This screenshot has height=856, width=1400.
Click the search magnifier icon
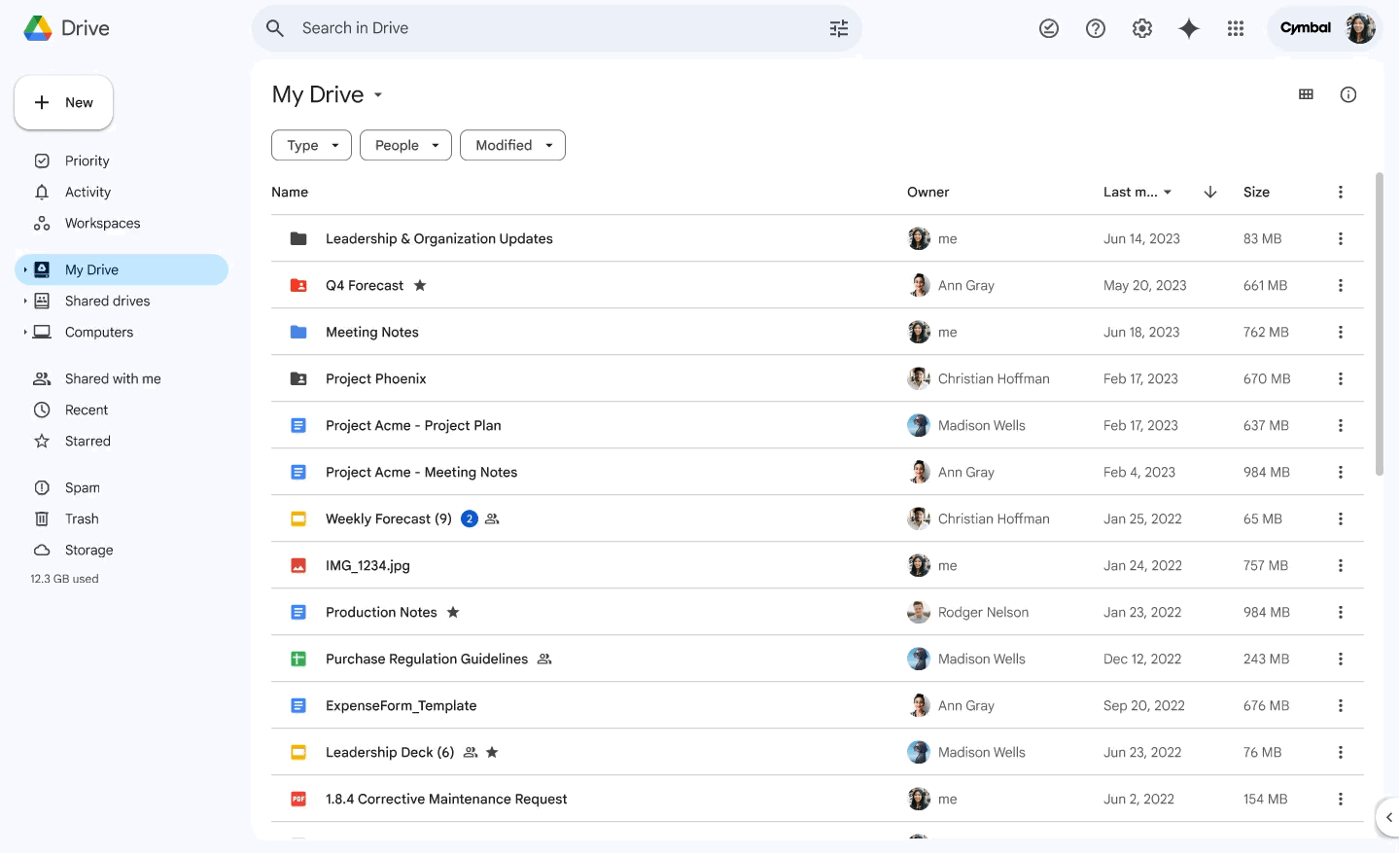click(x=275, y=28)
